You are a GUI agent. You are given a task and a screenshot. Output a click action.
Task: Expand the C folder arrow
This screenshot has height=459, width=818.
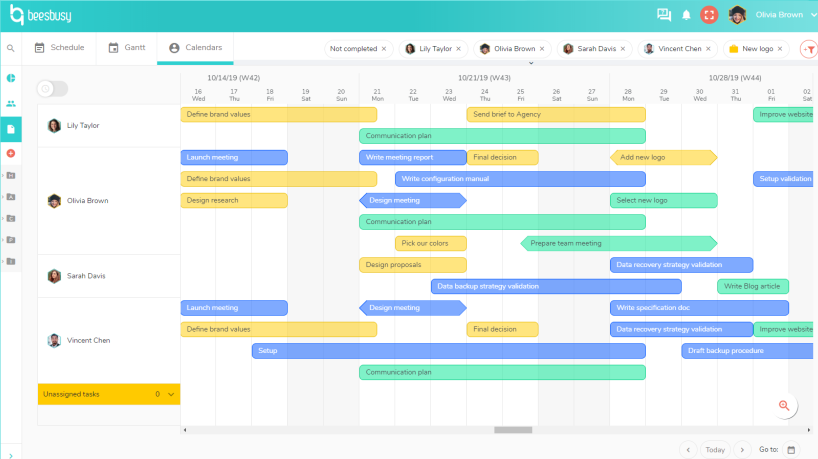3,218
